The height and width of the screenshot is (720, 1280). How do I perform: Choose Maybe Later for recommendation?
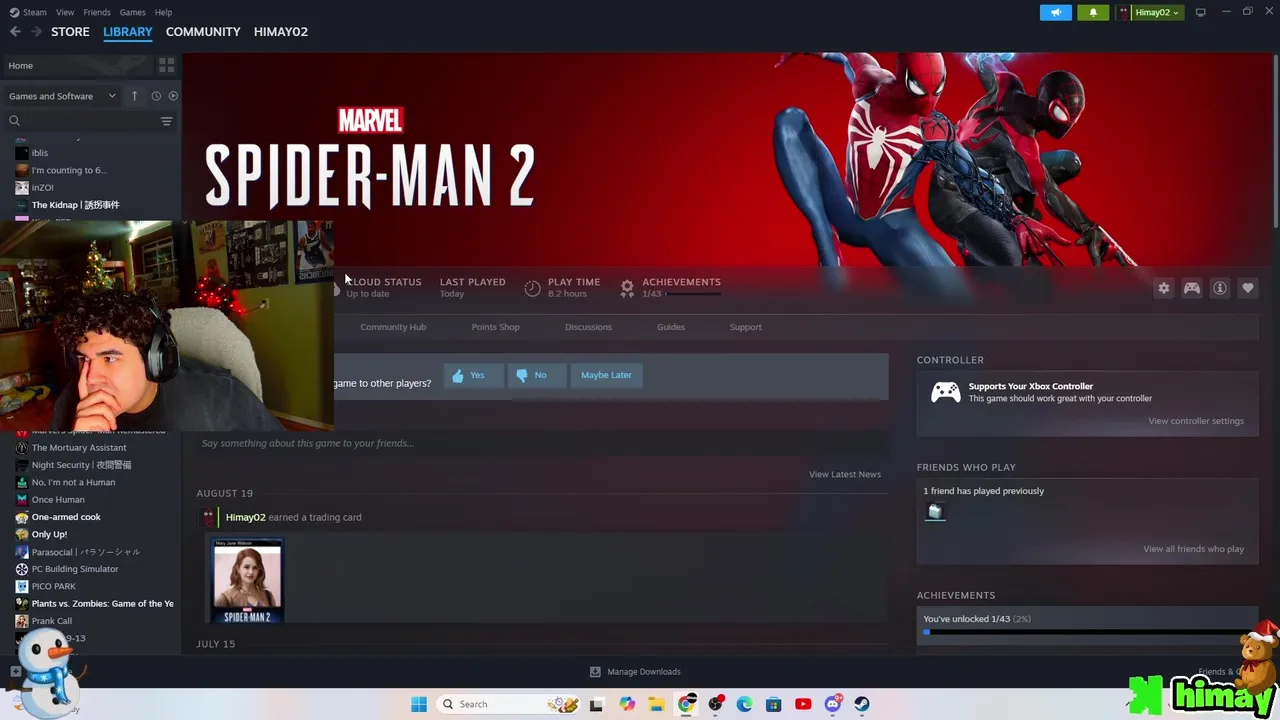606,375
